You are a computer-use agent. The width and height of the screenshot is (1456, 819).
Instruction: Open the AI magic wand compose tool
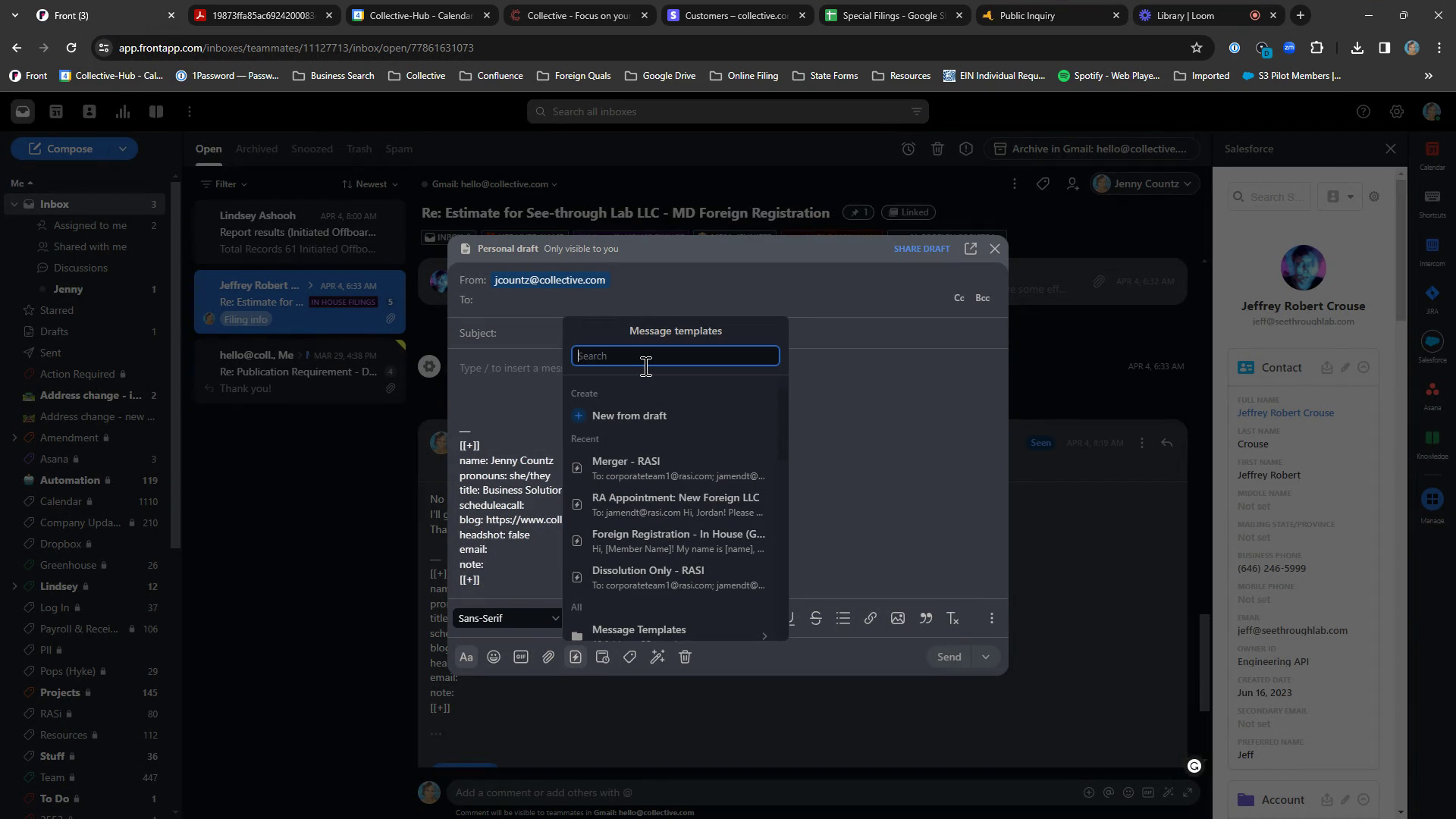pos(657,657)
